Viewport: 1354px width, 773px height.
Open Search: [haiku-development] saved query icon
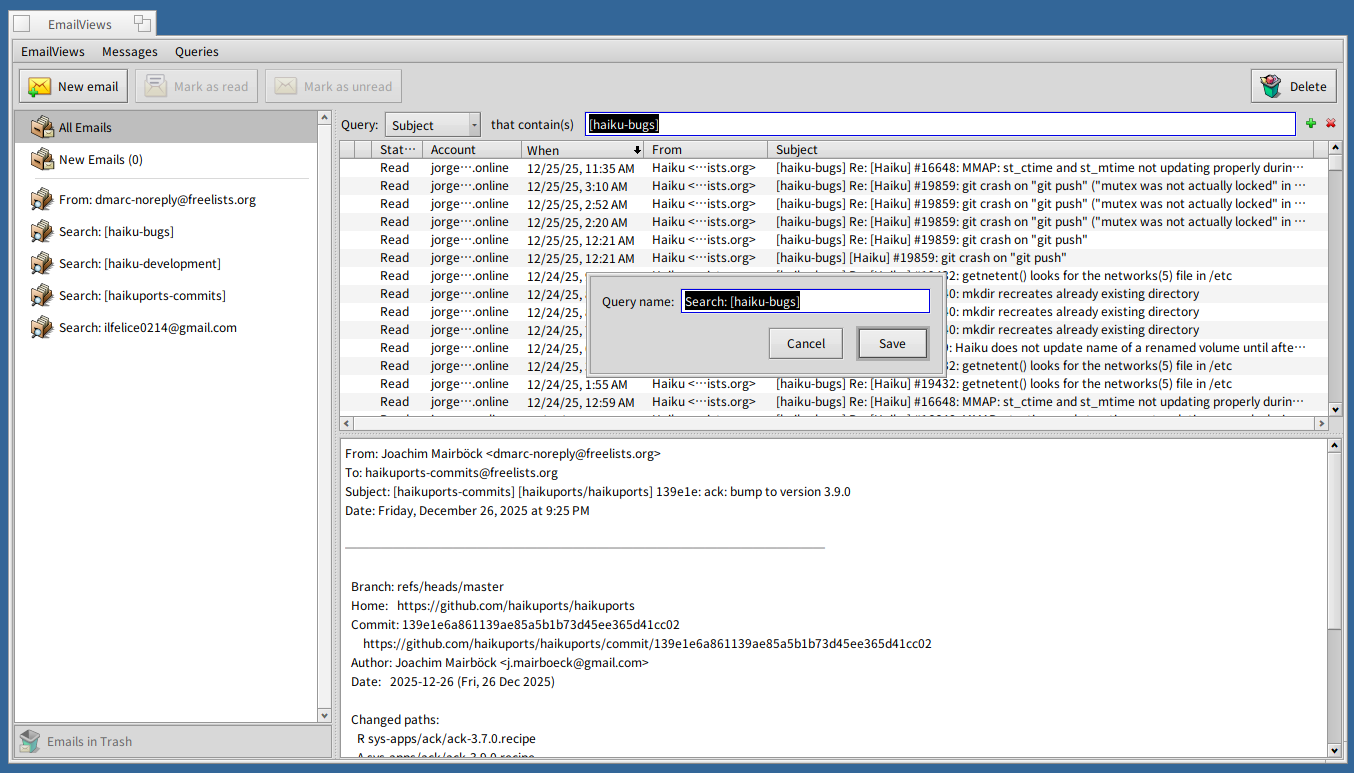coord(42,263)
